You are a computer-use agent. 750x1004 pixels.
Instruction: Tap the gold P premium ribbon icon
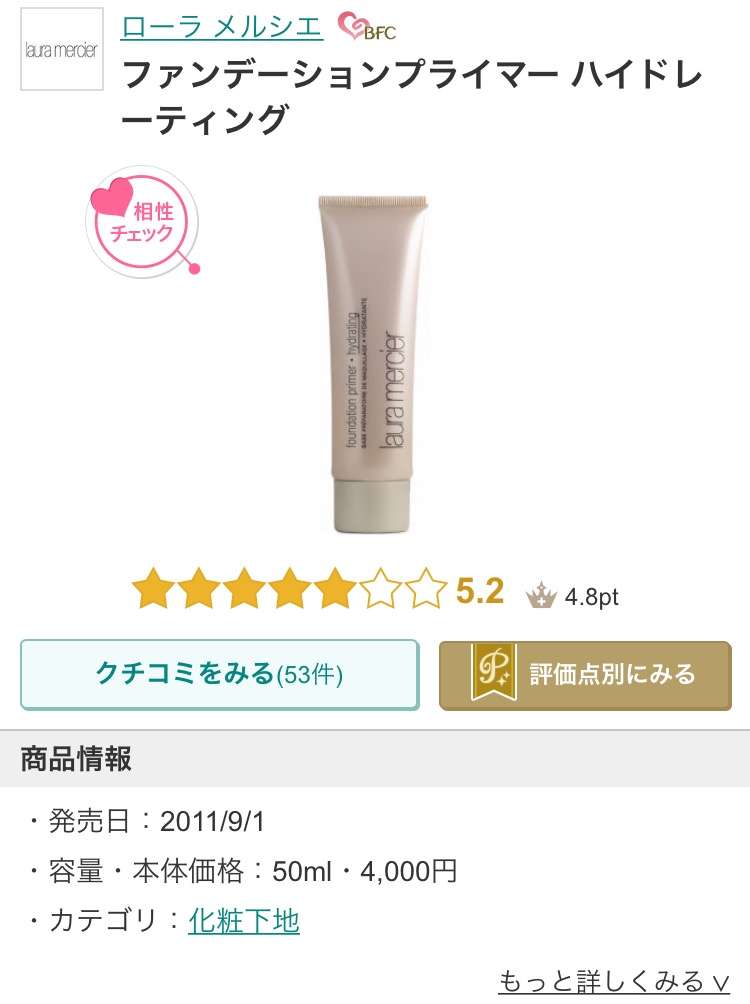[x=494, y=673]
